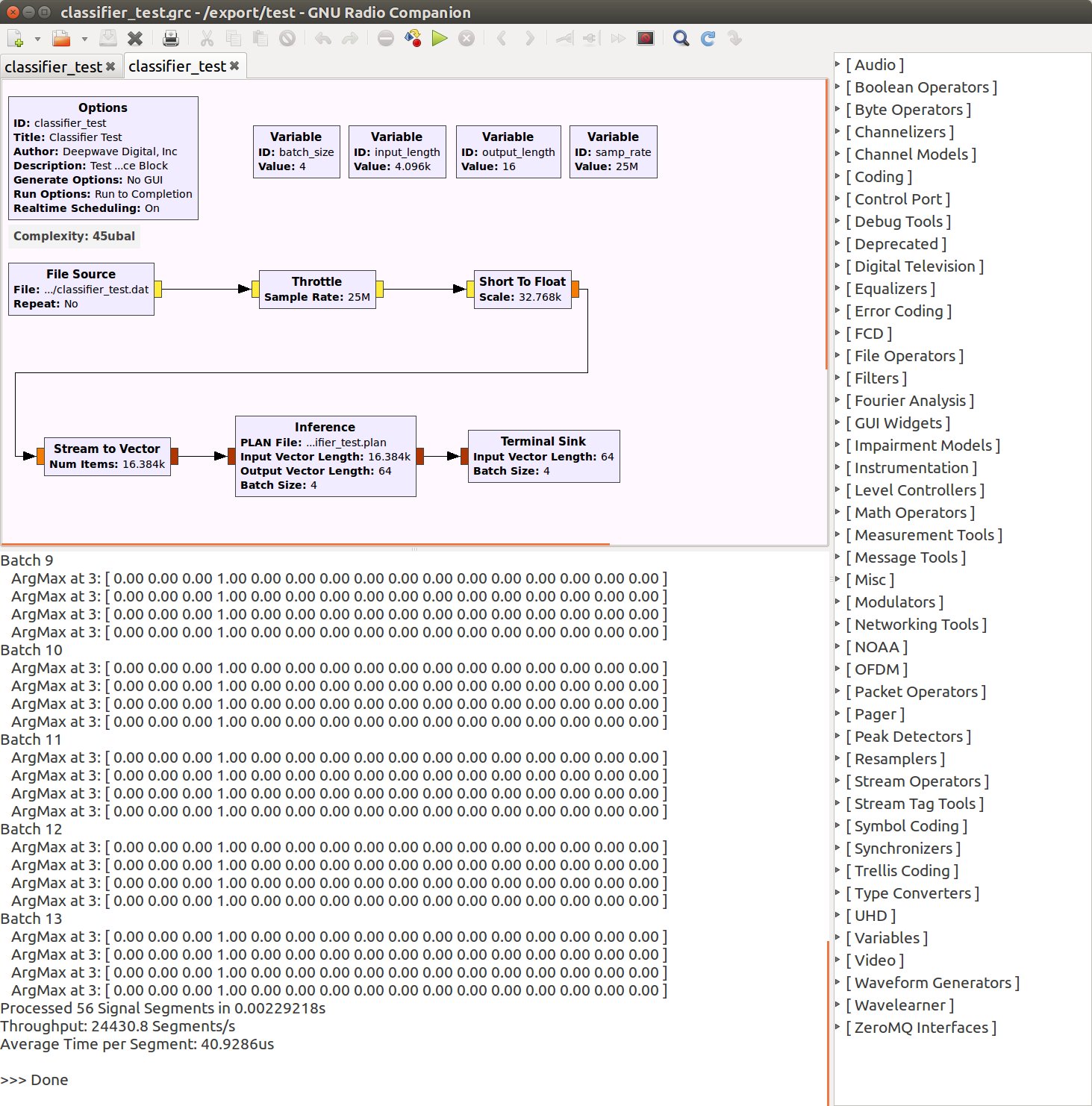Viewport: 1092px width, 1106px height.
Task: Save the current flow graph
Action: tap(108, 39)
